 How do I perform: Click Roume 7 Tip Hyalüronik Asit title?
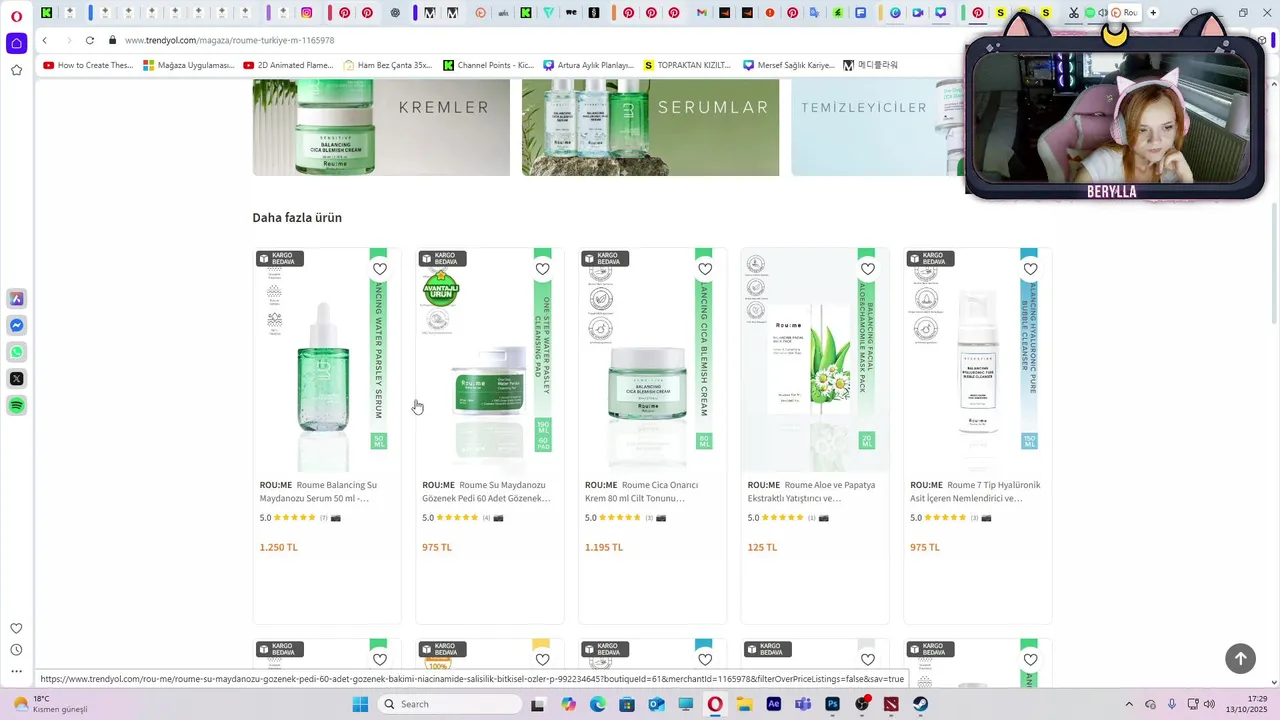tap(975, 491)
